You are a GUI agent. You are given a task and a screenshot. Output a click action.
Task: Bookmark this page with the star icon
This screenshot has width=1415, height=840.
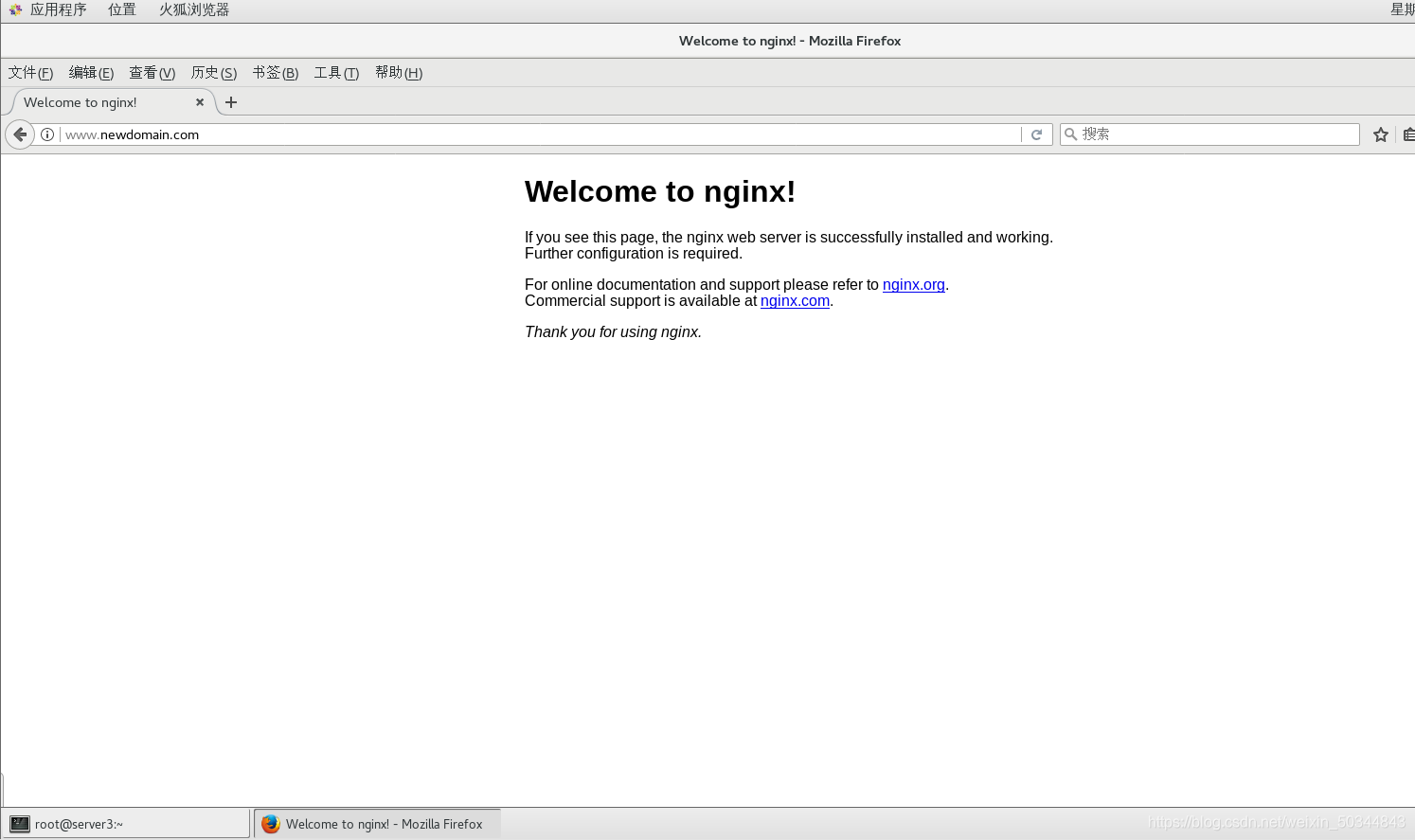point(1381,134)
